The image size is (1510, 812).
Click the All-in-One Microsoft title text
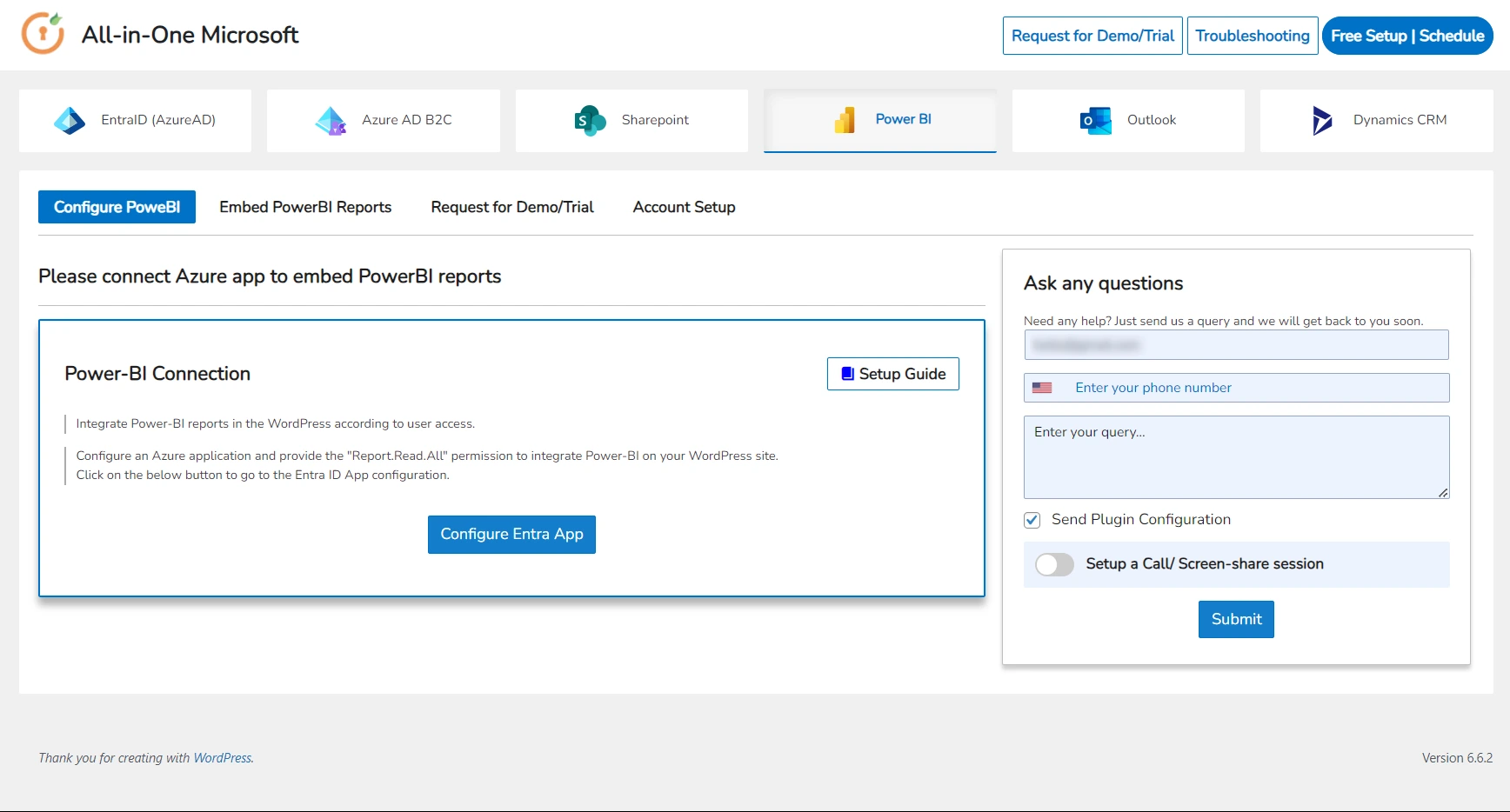(x=190, y=35)
